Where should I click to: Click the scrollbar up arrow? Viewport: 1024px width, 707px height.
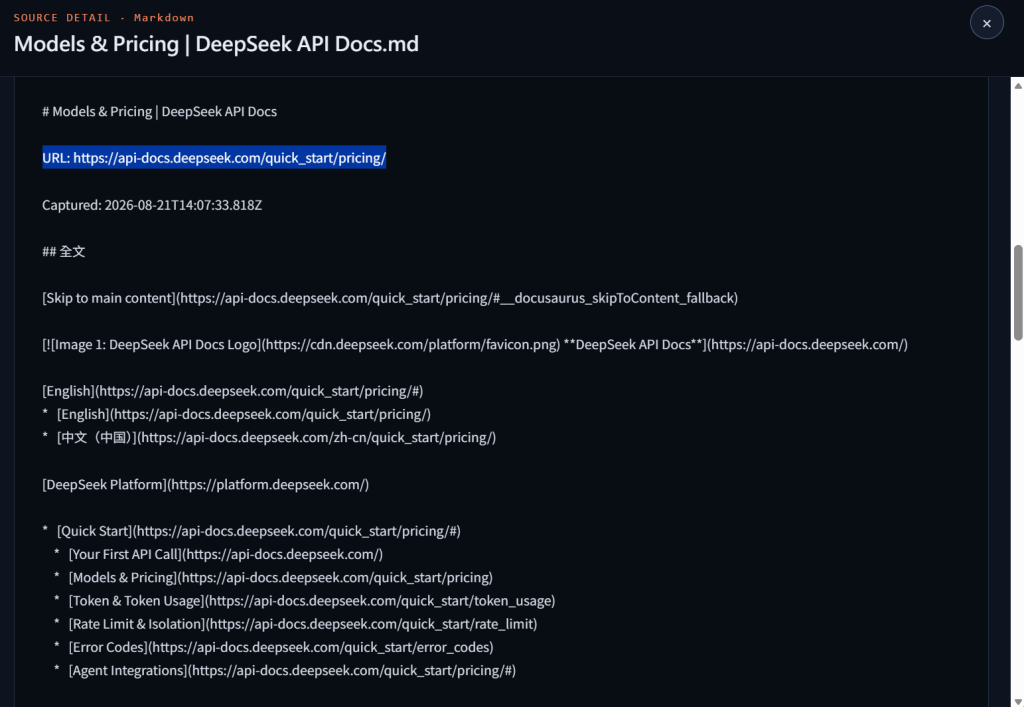click(x=1017, y=86)
